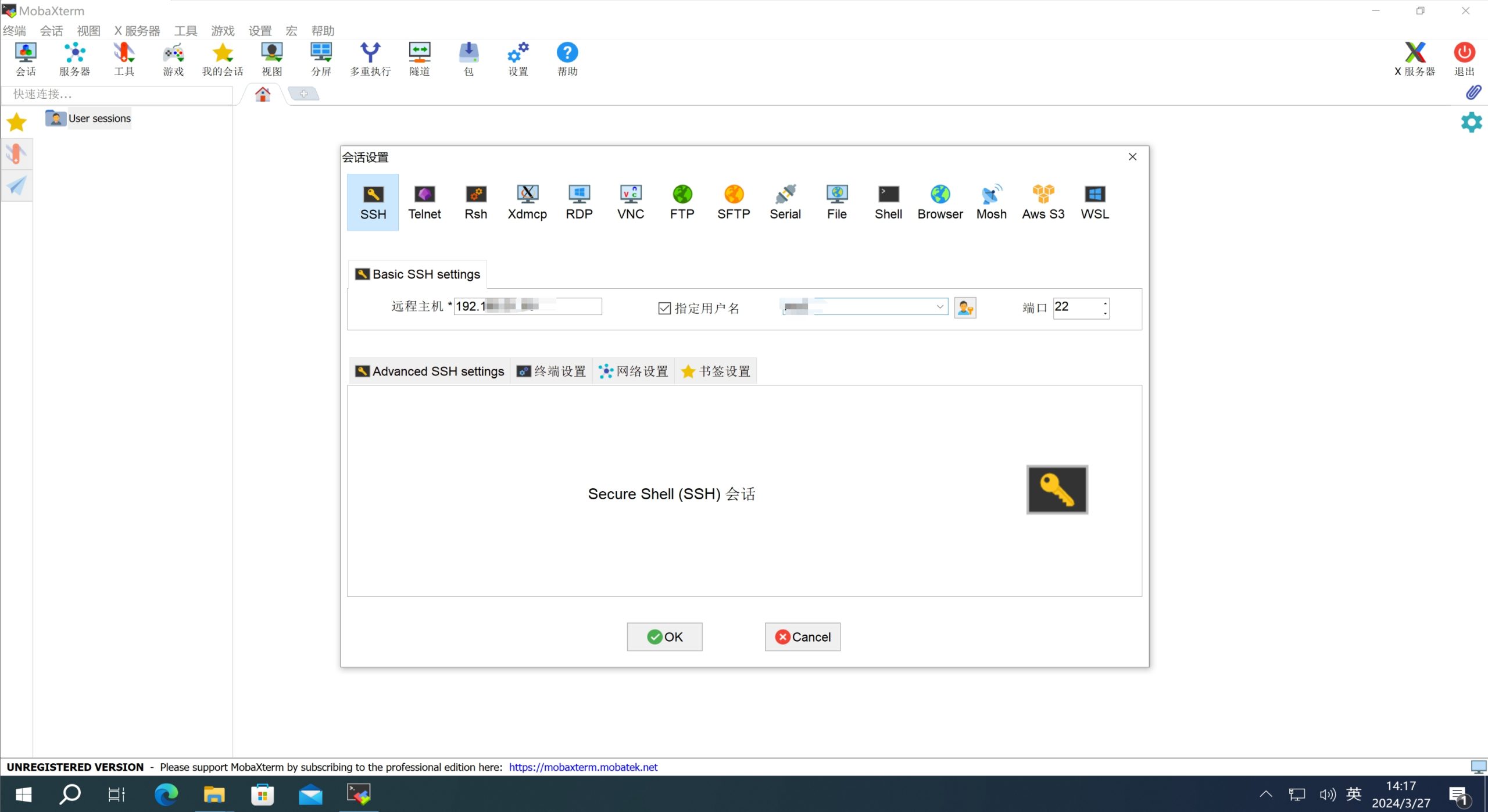Open the 会话 toolbar button
This screenshot has width=1488, height=812.
click(x=26, y=59)
